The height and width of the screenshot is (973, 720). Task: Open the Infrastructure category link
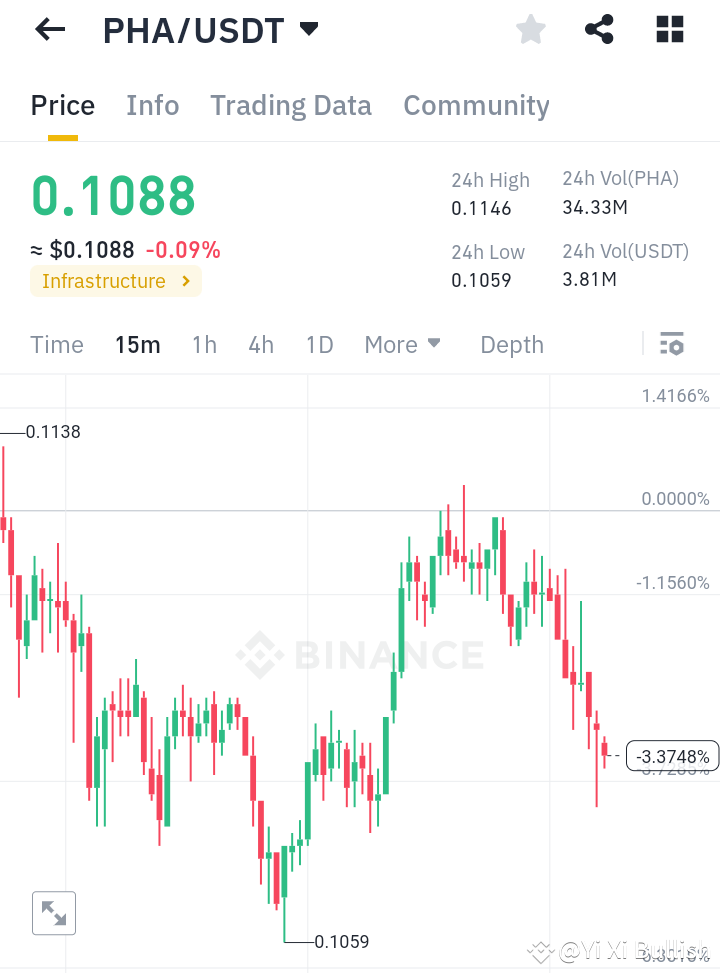pos(115,281)
